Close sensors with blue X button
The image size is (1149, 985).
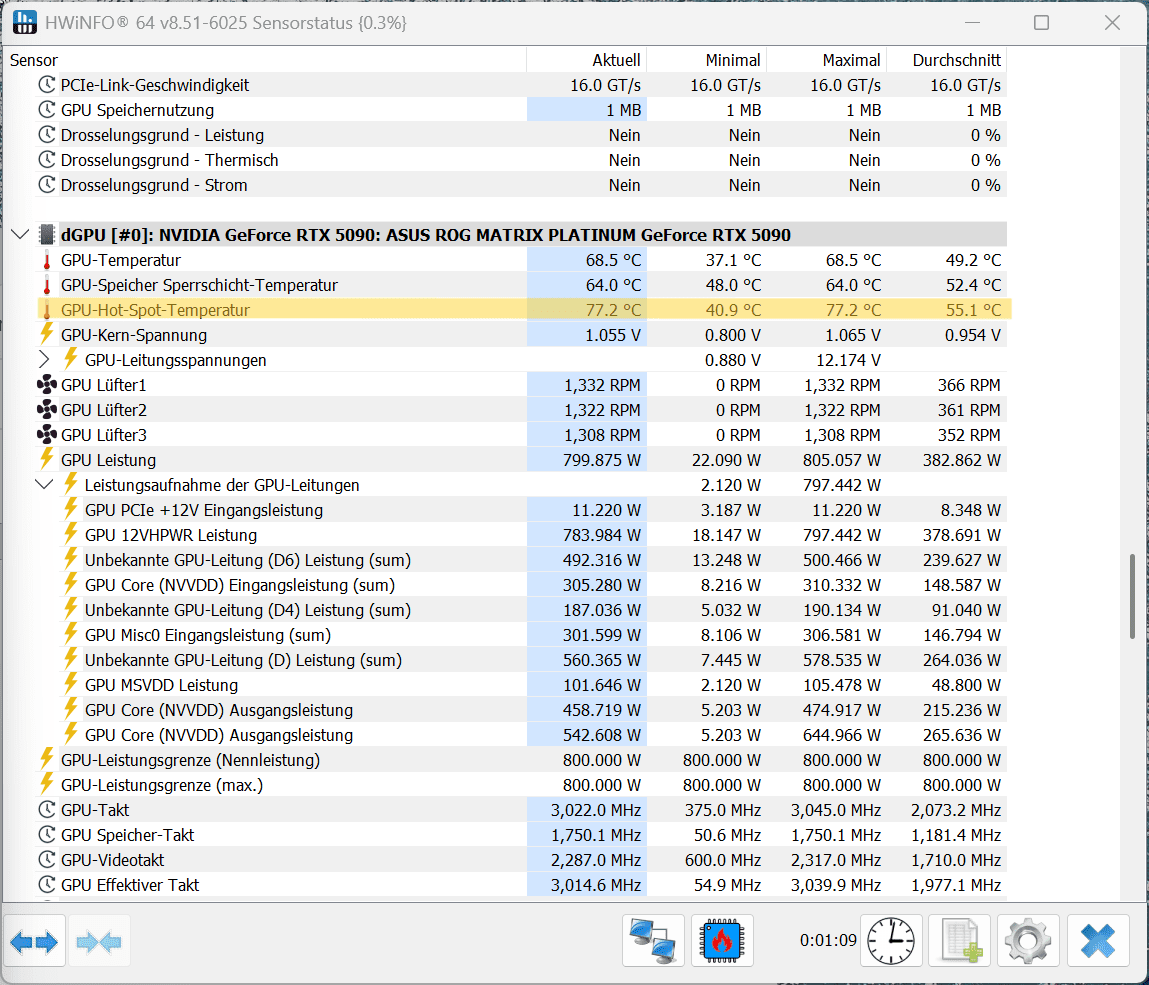click(1097, 941)
